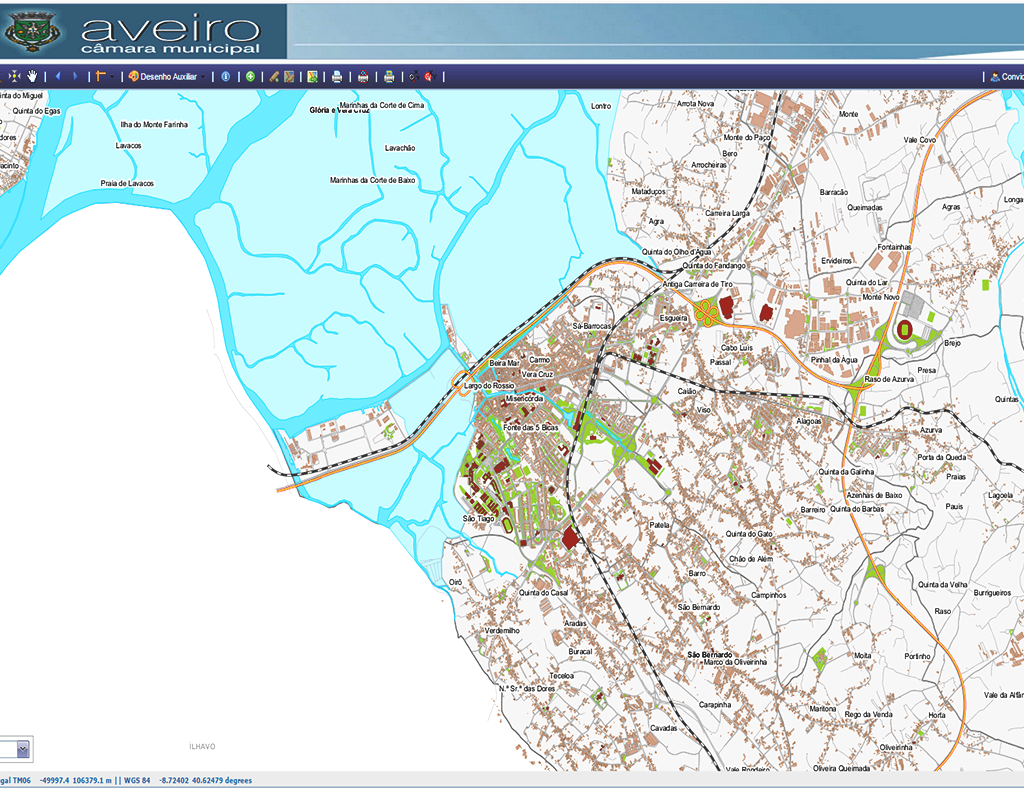Open the map image export icon
This screenshot has height=788, width=1024.
312,76
